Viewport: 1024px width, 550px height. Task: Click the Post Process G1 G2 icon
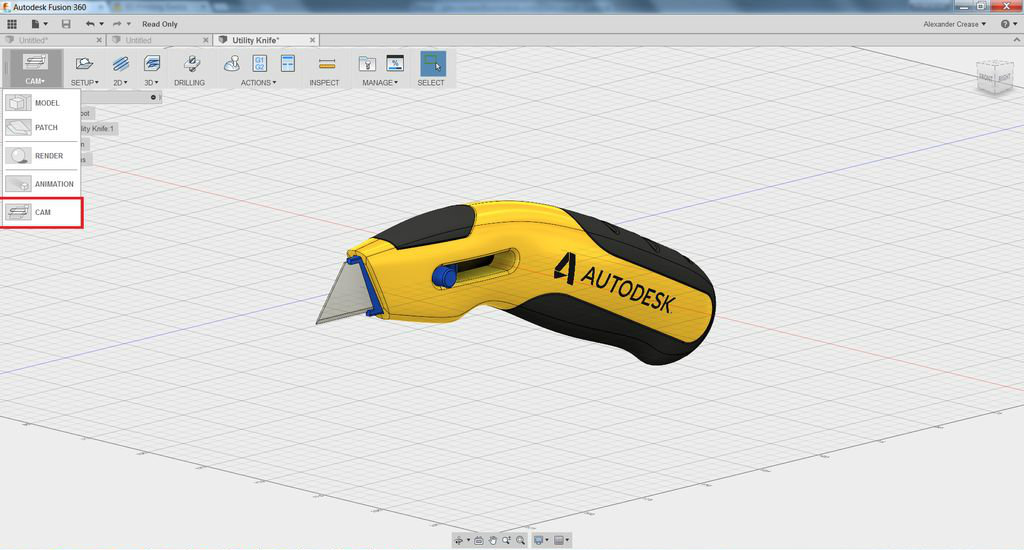[260, 64]
